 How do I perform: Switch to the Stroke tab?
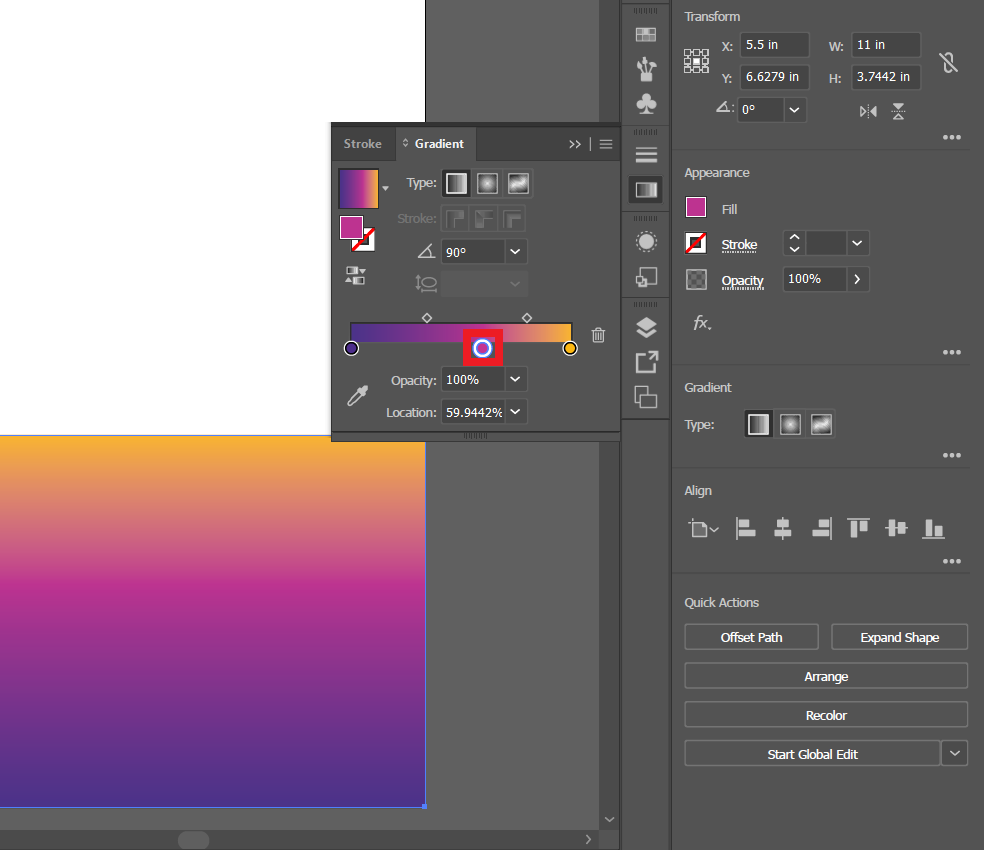[x=362, y=143]
